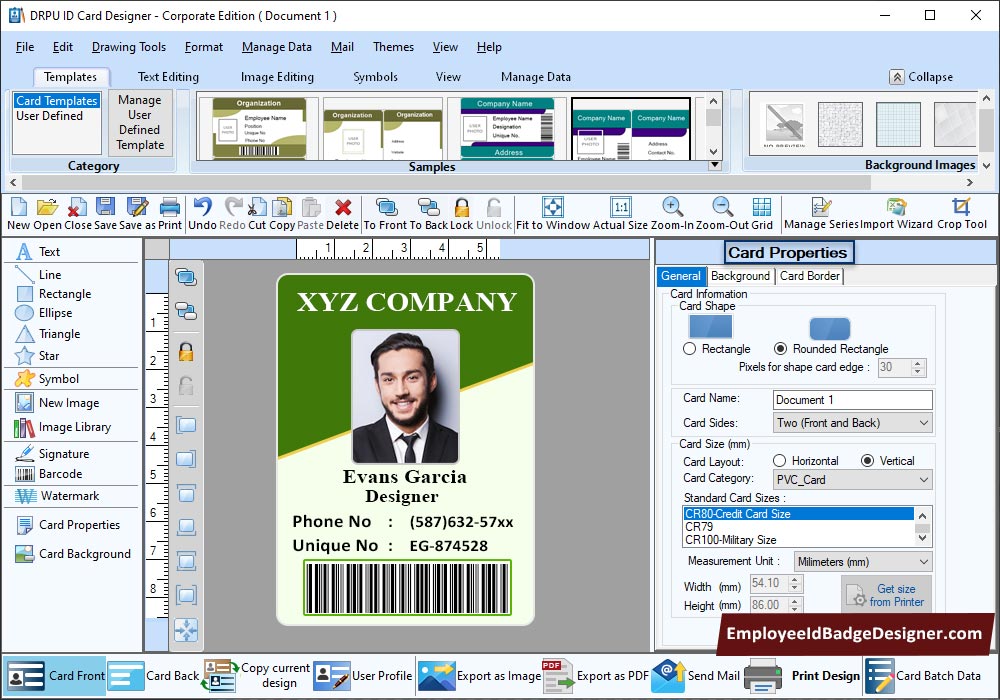Add a Signature element

point(52,454)
